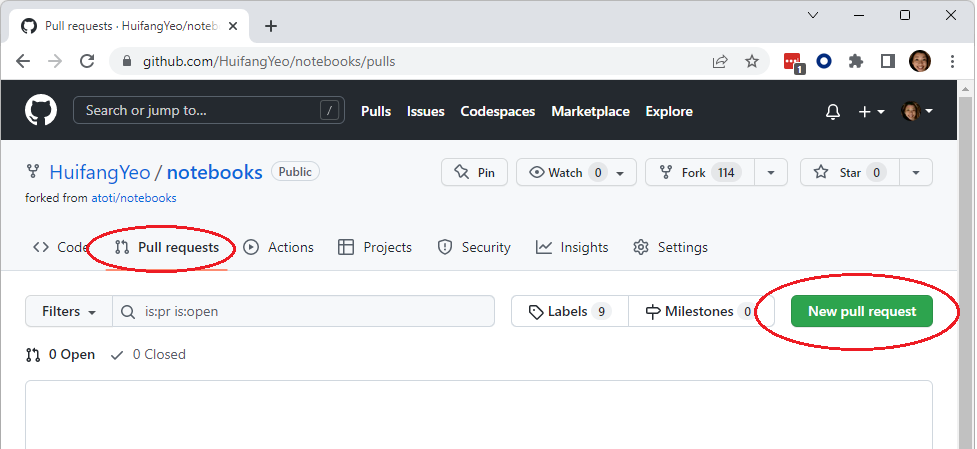This screenshot has height=449, width=977.
Task: Open Labels list
Action: click(x=570, y=311)
